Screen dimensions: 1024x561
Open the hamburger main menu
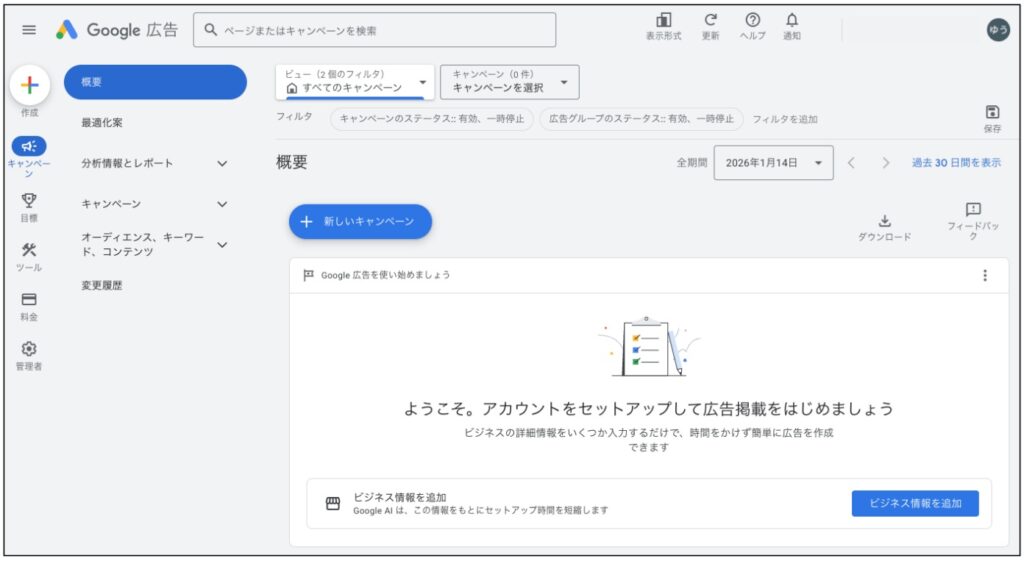coord(29,30)
